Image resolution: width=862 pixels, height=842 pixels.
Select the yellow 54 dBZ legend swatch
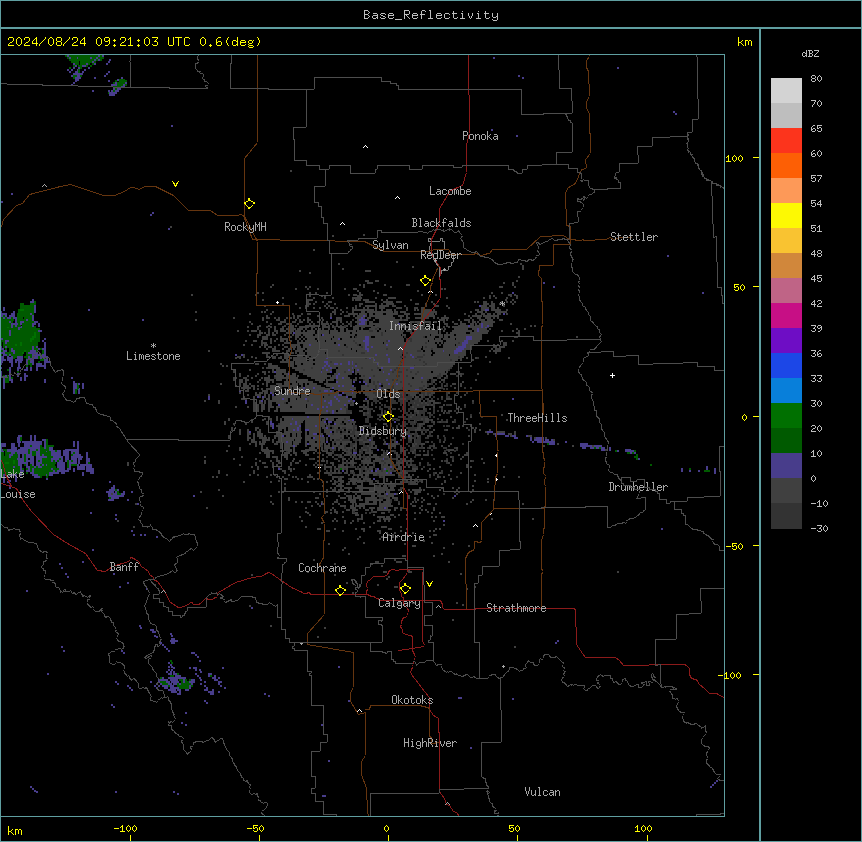coord(786,215)
